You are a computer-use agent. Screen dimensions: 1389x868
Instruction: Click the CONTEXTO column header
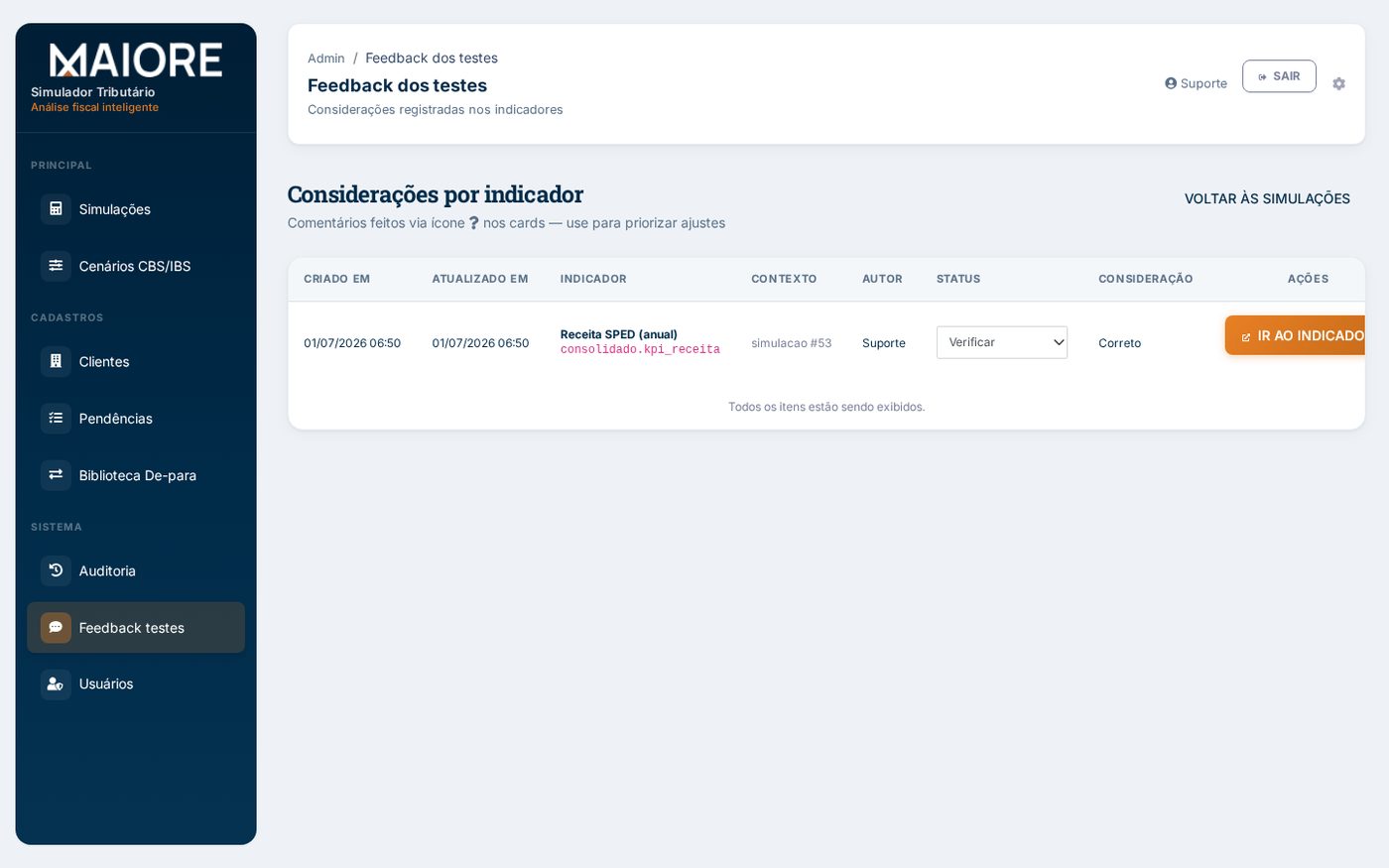click(784, 279)
